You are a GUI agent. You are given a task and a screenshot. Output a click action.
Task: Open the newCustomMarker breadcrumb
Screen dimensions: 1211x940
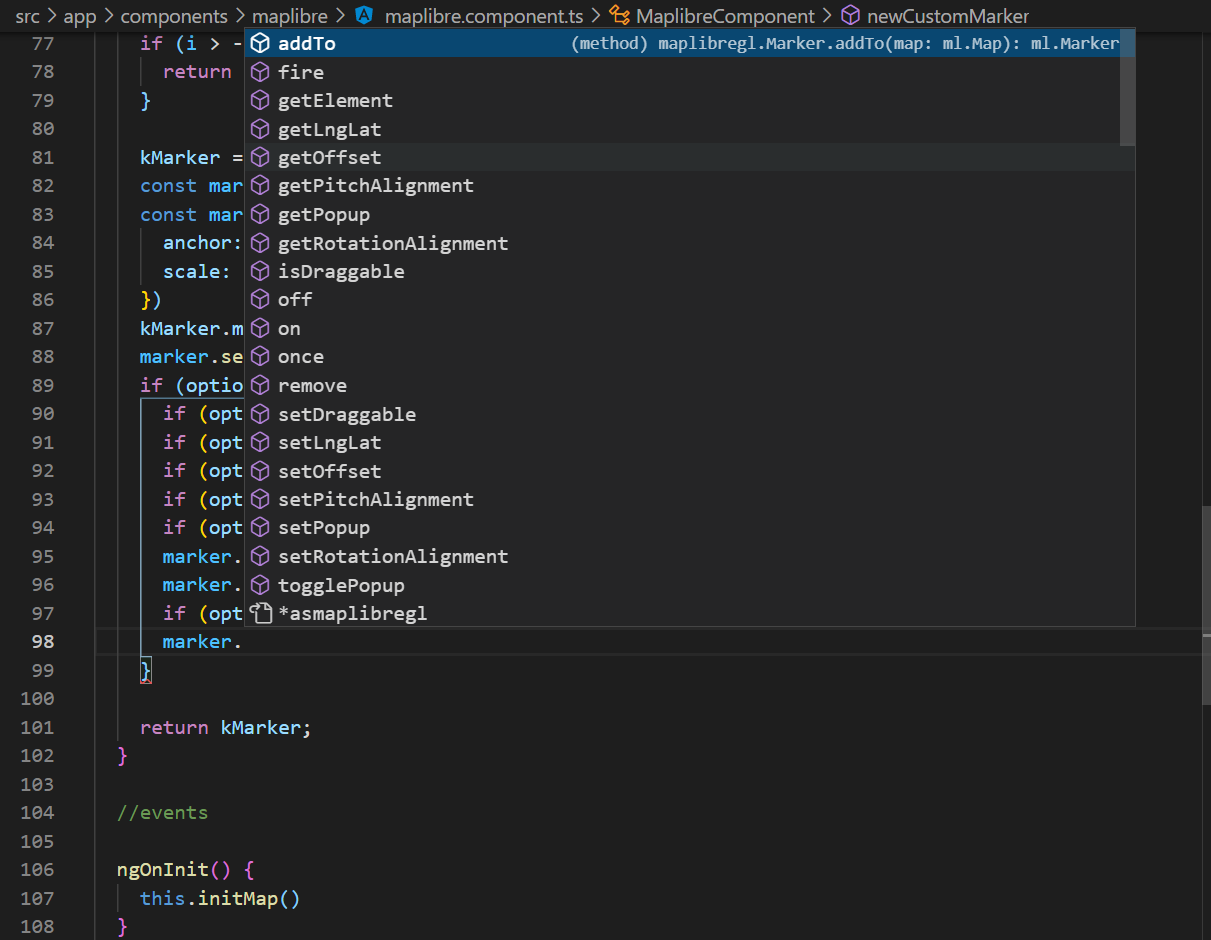point(948,16)
